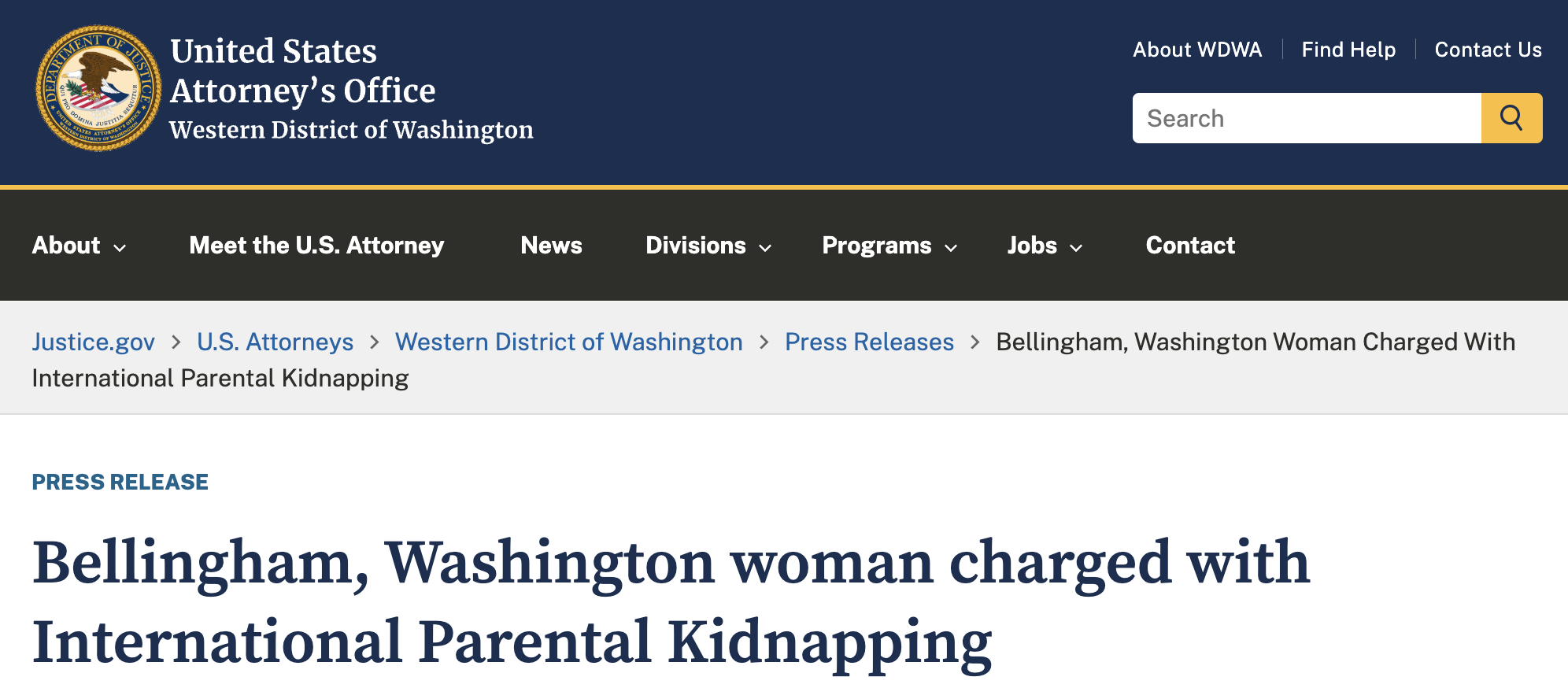Expand the Programs menu chevron
The height and width of the screenshot is (699, 1568).
coord(951,247)
